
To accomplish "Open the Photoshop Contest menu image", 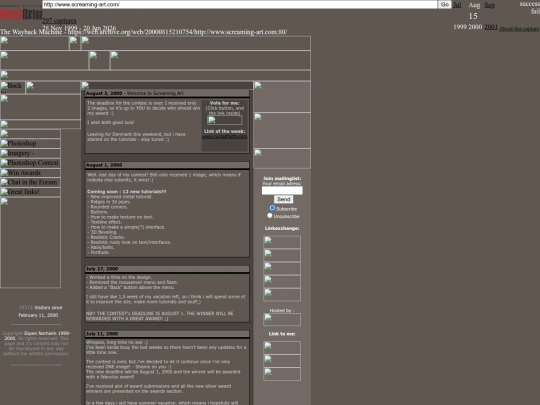I will click(30, 163).
